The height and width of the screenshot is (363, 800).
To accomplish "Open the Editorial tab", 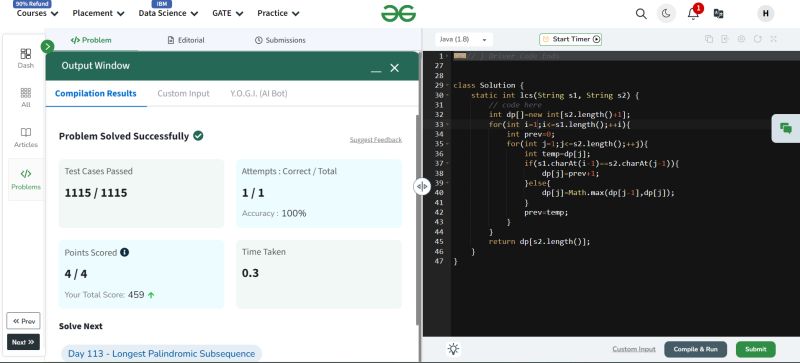I will tap(186, 40).
